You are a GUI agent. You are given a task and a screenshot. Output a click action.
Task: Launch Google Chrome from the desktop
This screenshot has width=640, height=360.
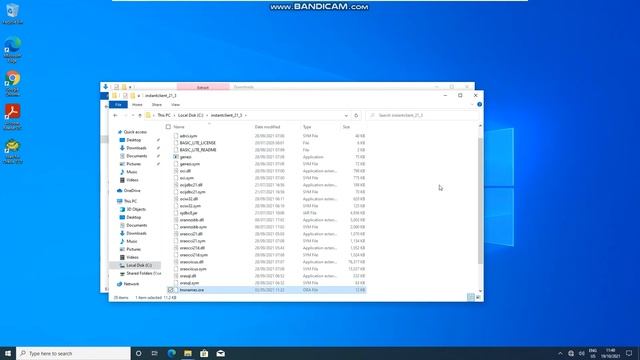pyautogui.click(x=13, y=83)
